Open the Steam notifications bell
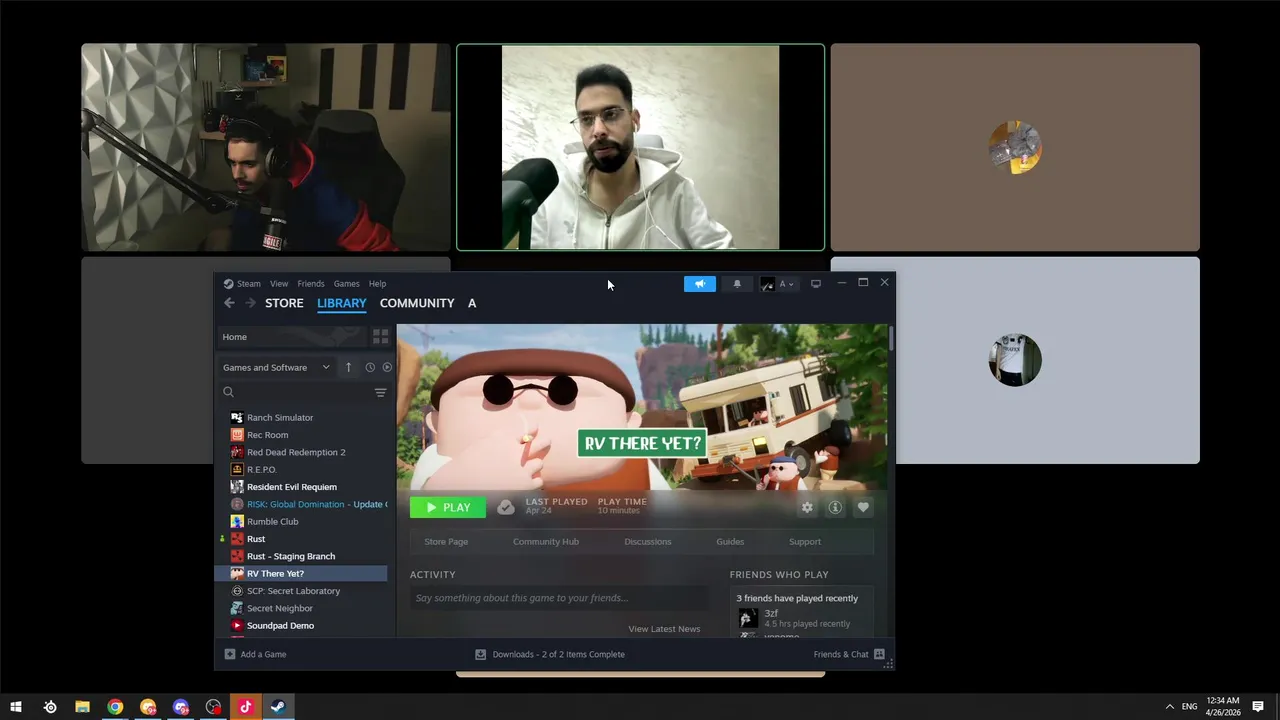Screen dimensions: 1280x720 (737, 284)
